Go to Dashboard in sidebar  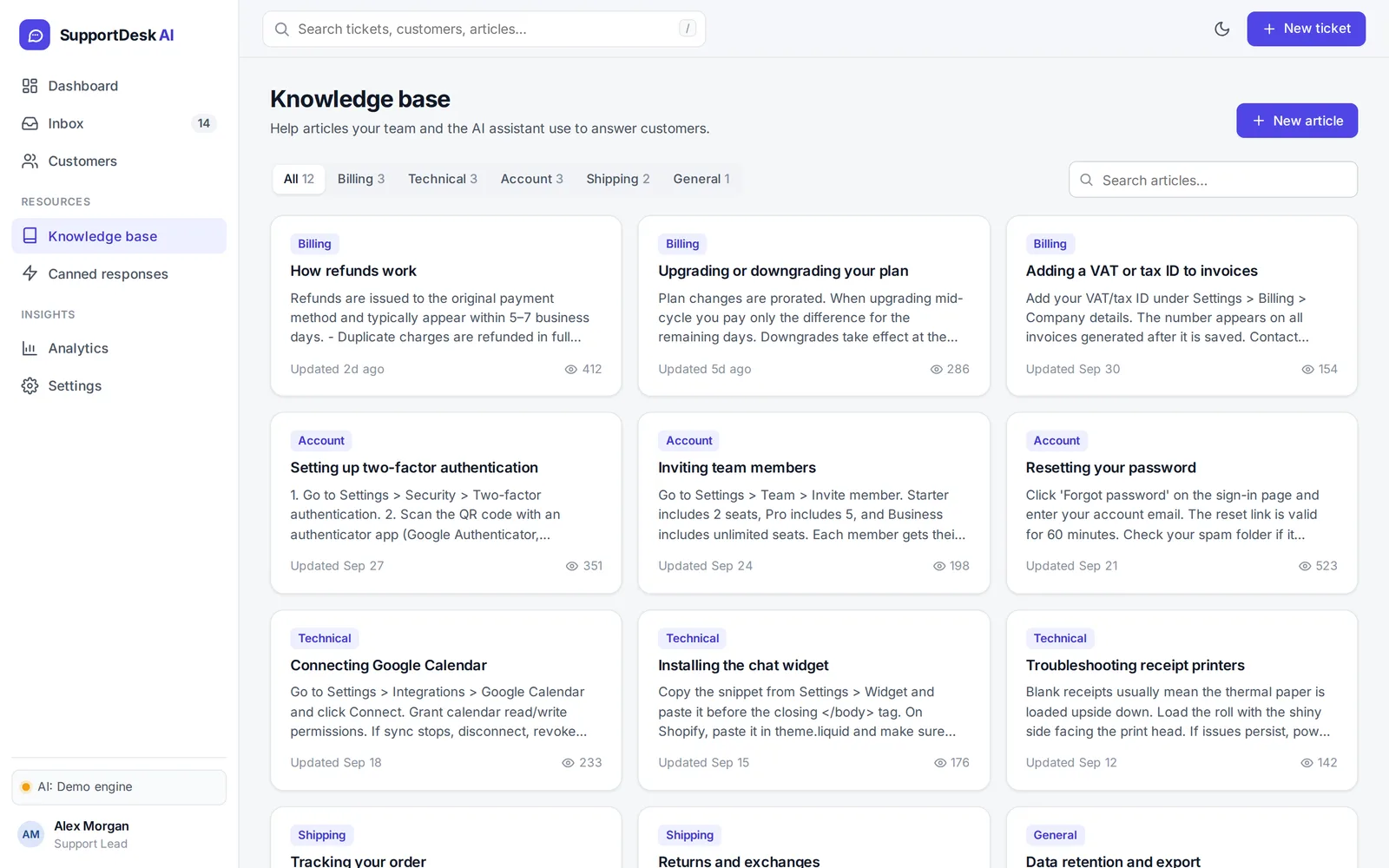point(119,86)
